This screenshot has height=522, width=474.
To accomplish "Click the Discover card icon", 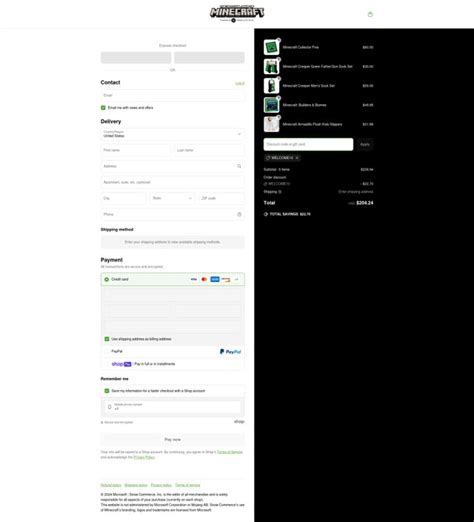I will (226, 279).
